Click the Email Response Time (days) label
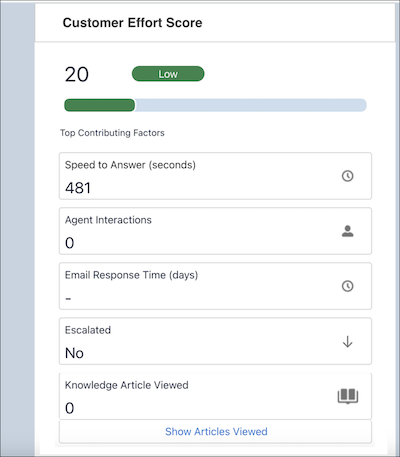This screenshot has width=400, height=457. pos(131,275)
